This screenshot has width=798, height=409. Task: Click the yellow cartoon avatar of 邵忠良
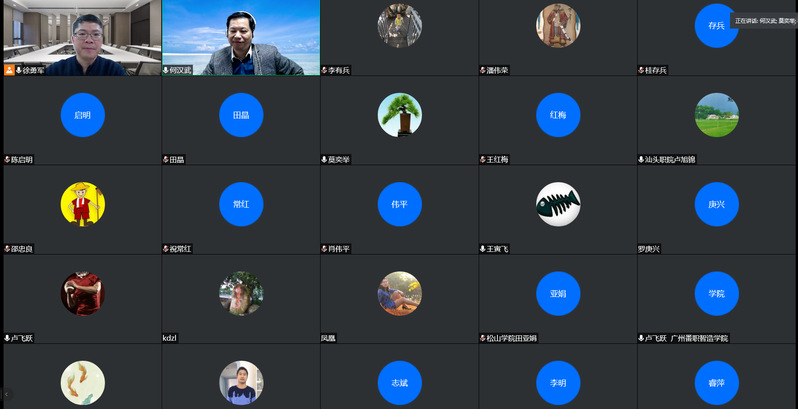[x=82, y=204]
